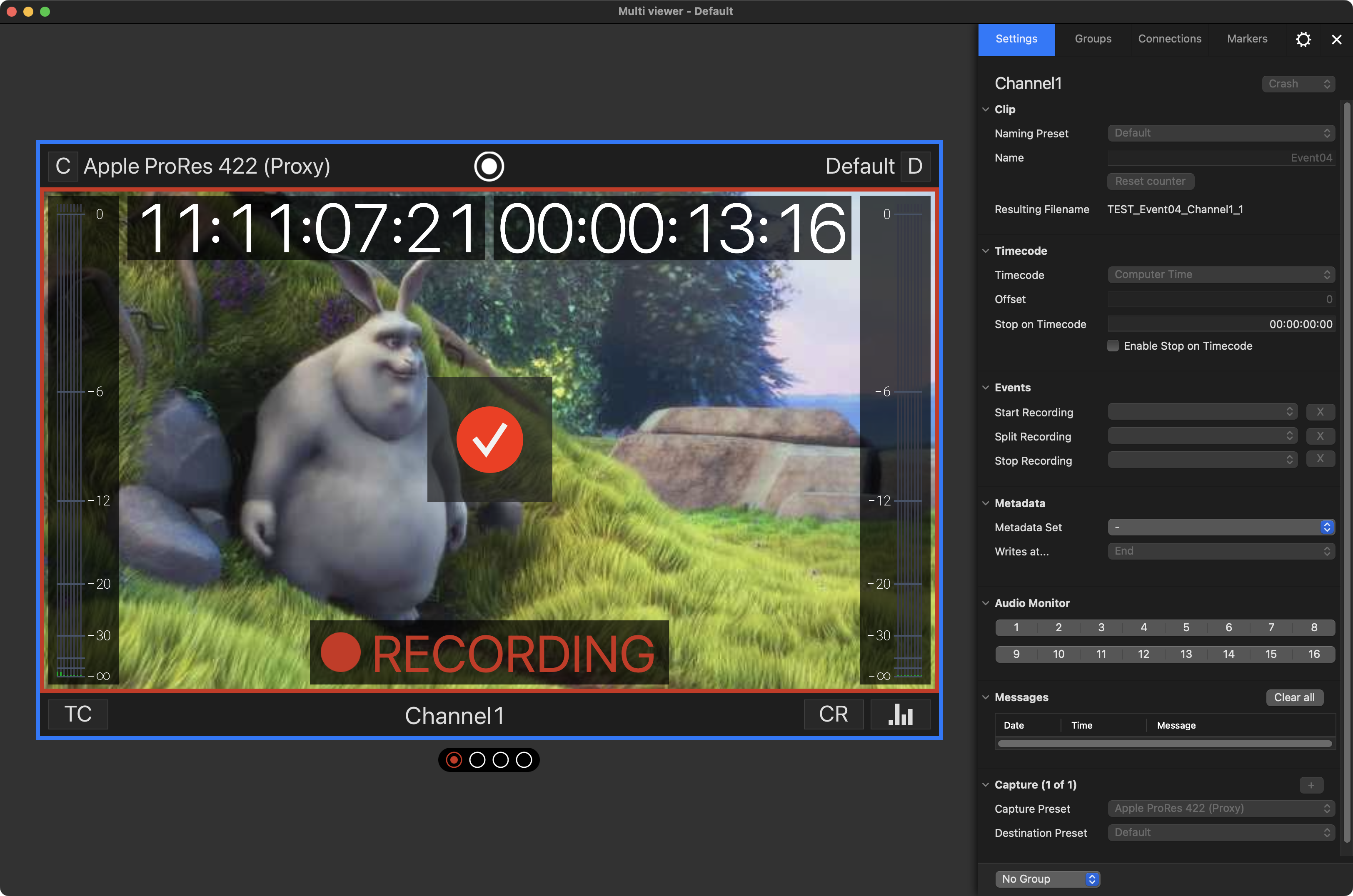Screen dimensions: 1353x896
Task: Open the No Group dropdown
Action: point(1047,879)
